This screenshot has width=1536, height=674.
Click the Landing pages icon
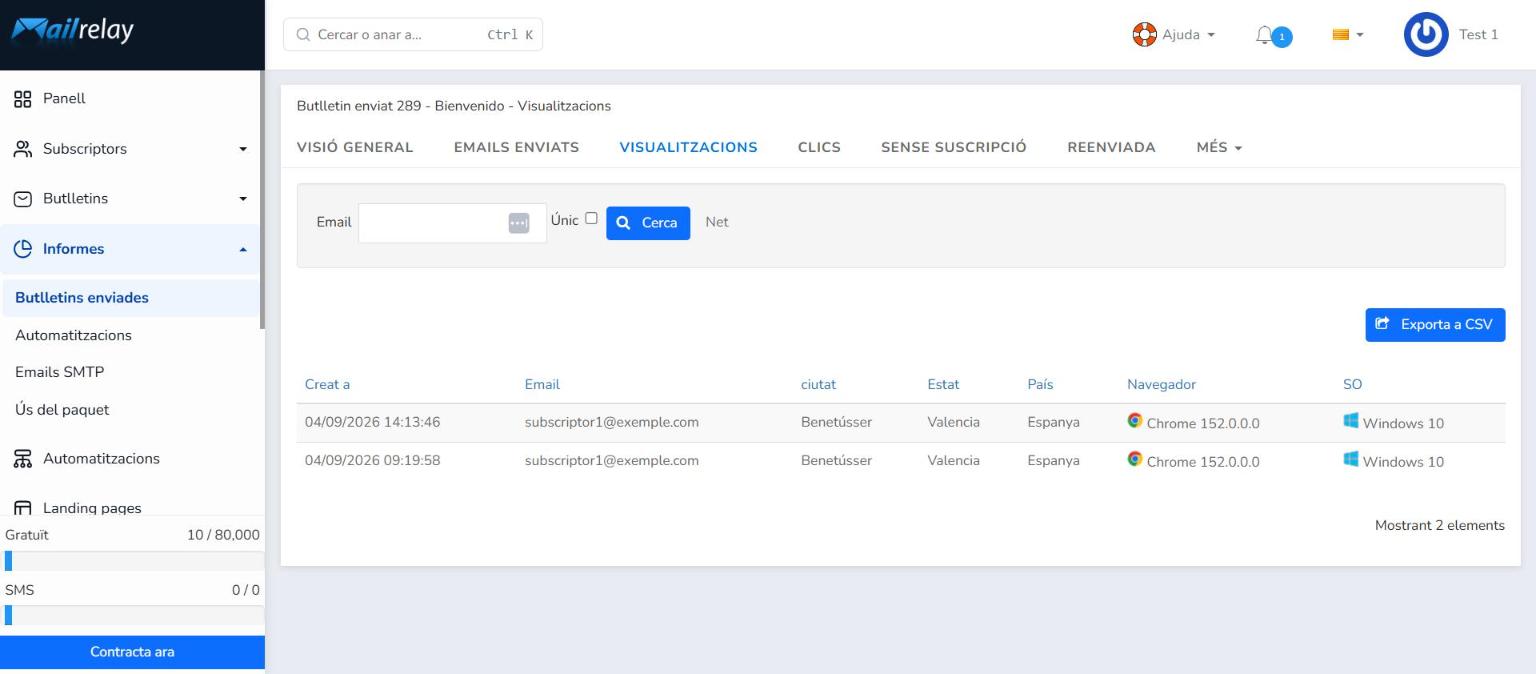[x=22, y=508]
